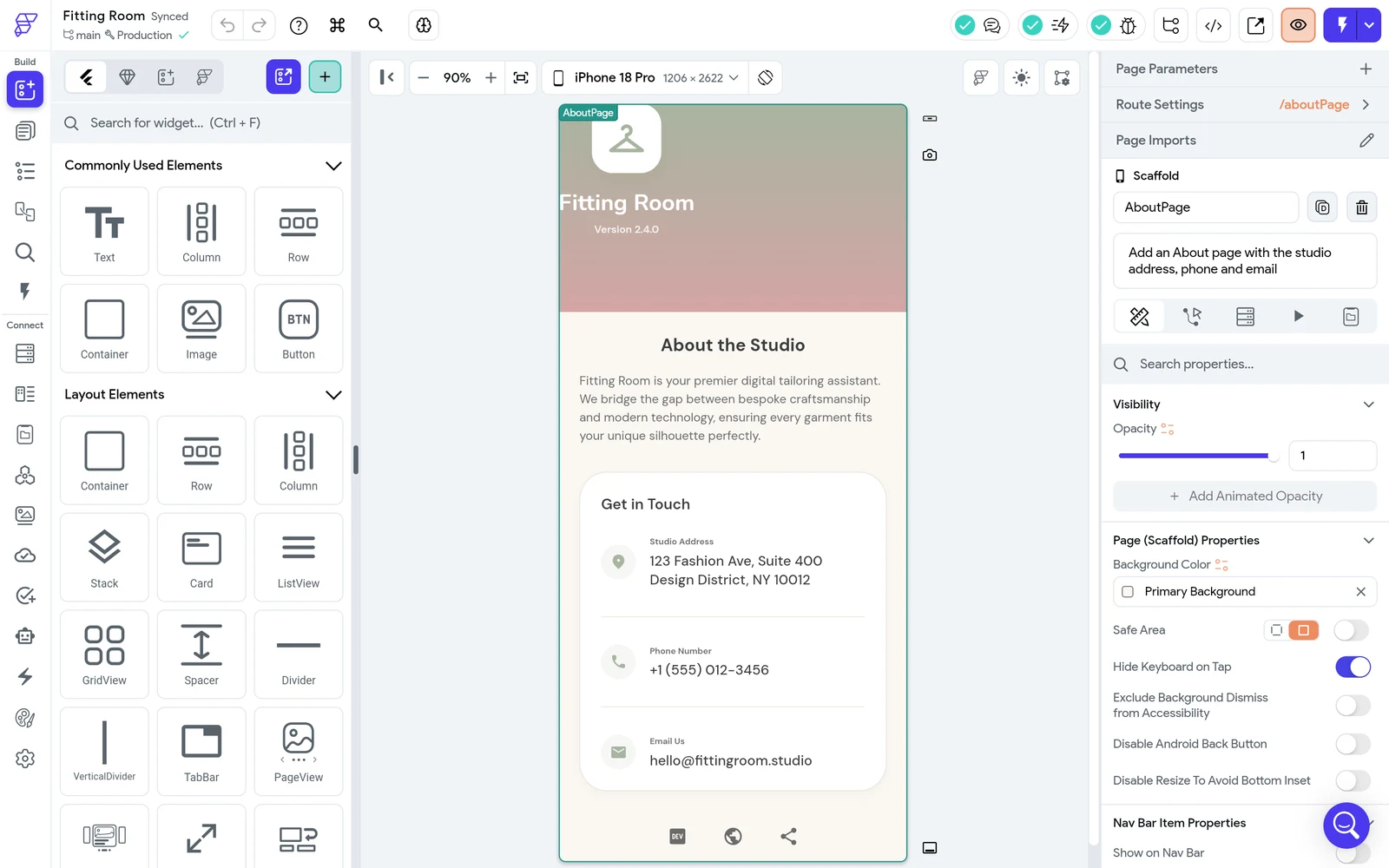
Task: Add a Page Parameter plus button
Action: point(1366,69)
